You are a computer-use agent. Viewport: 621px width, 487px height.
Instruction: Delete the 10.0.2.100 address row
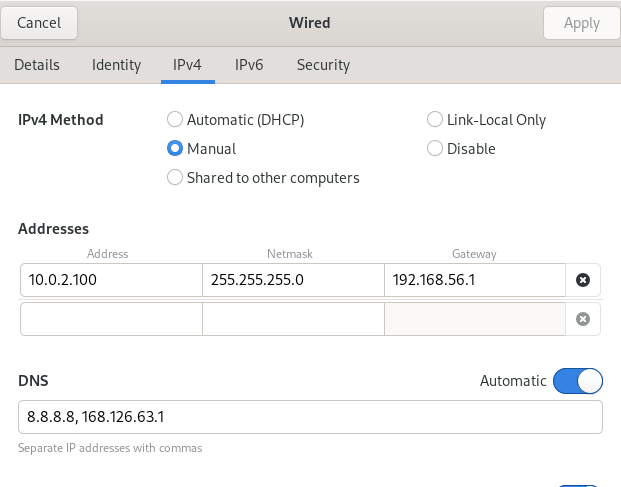coord(583,280)
